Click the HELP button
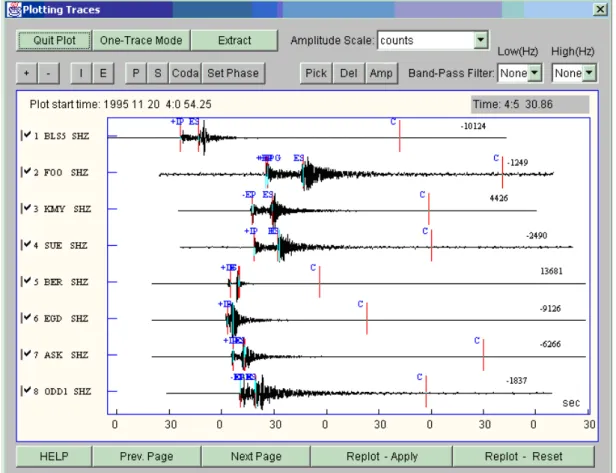 [54, 456]
